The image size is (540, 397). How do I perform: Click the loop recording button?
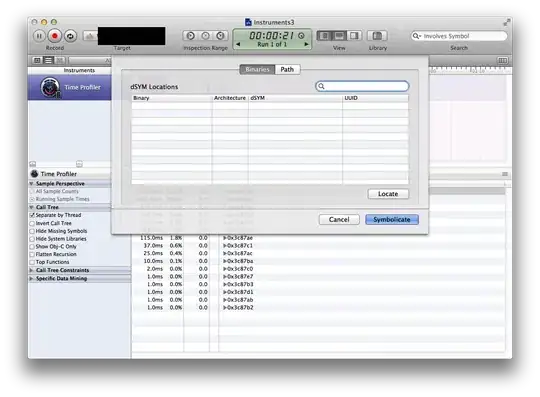tap(70, 36)
